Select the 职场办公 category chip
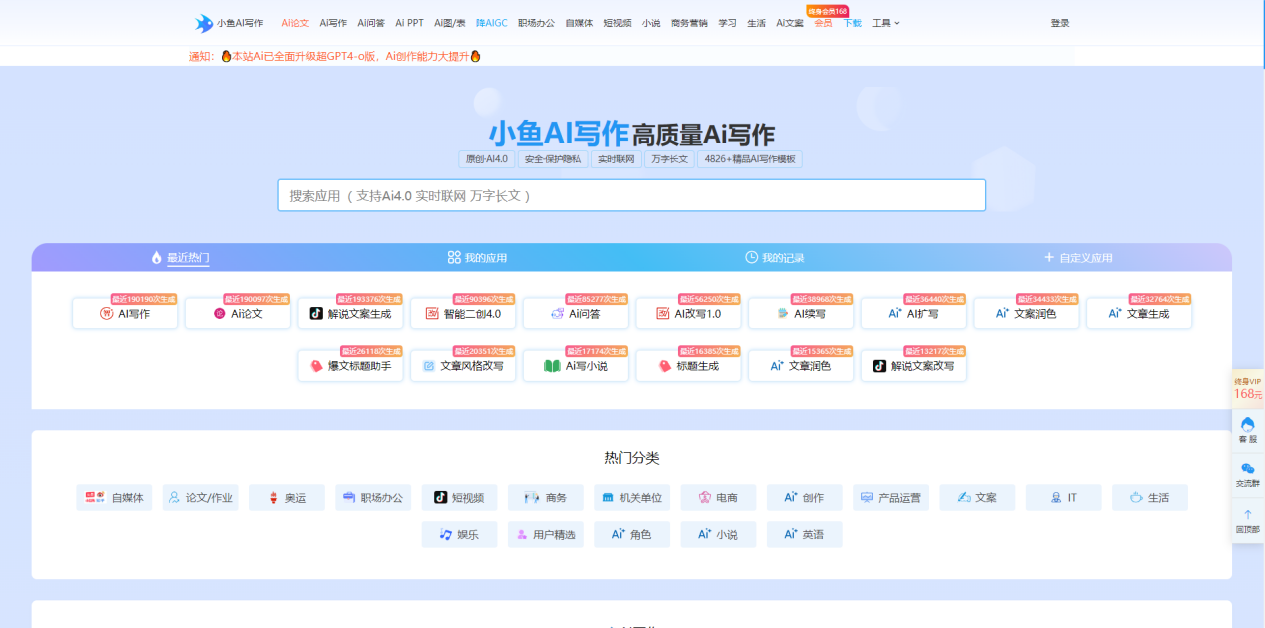The width and height of the screenshot is (1265, 628). click(x=373, y=497)
